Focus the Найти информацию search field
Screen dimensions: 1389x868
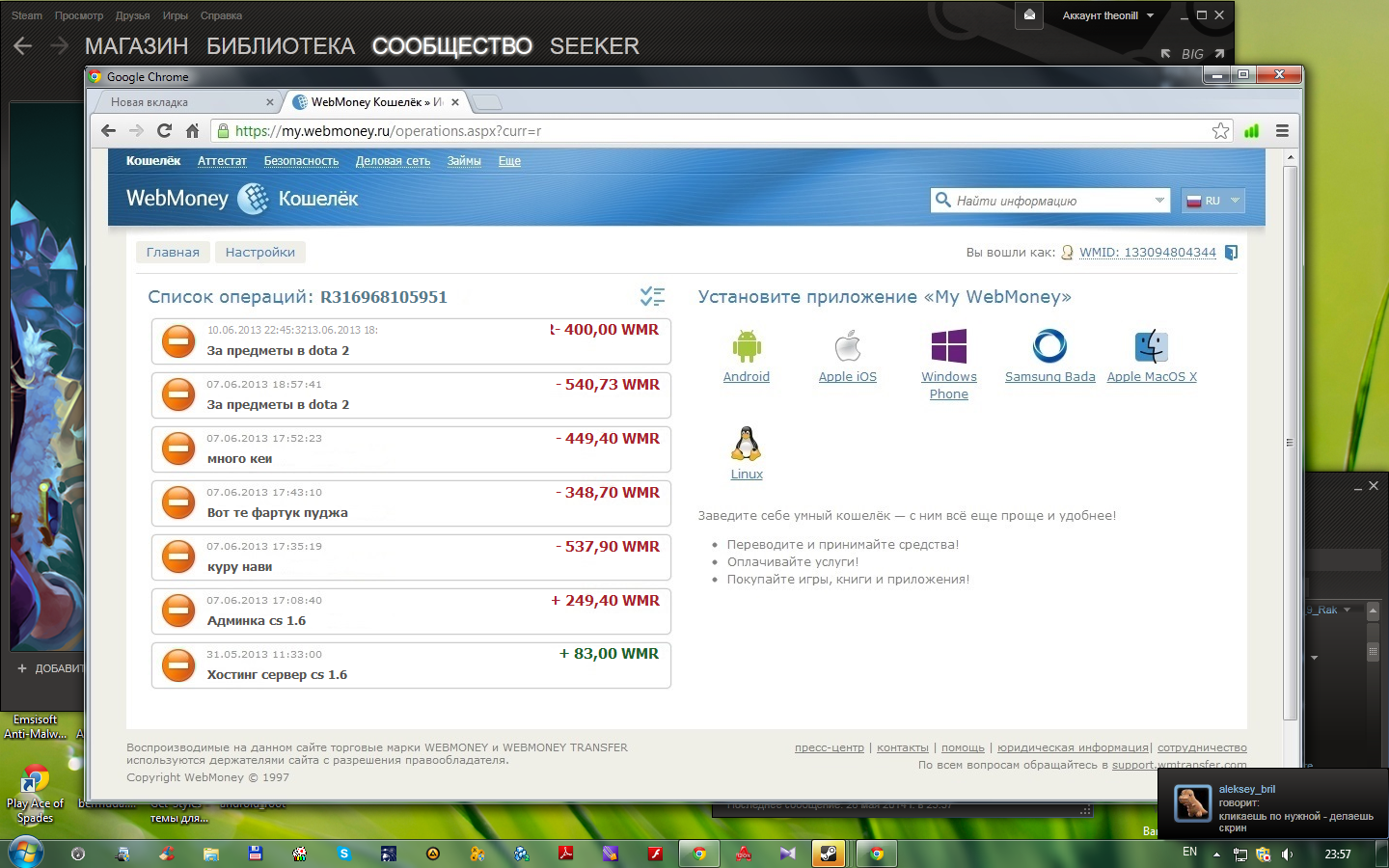point(1051,201)
